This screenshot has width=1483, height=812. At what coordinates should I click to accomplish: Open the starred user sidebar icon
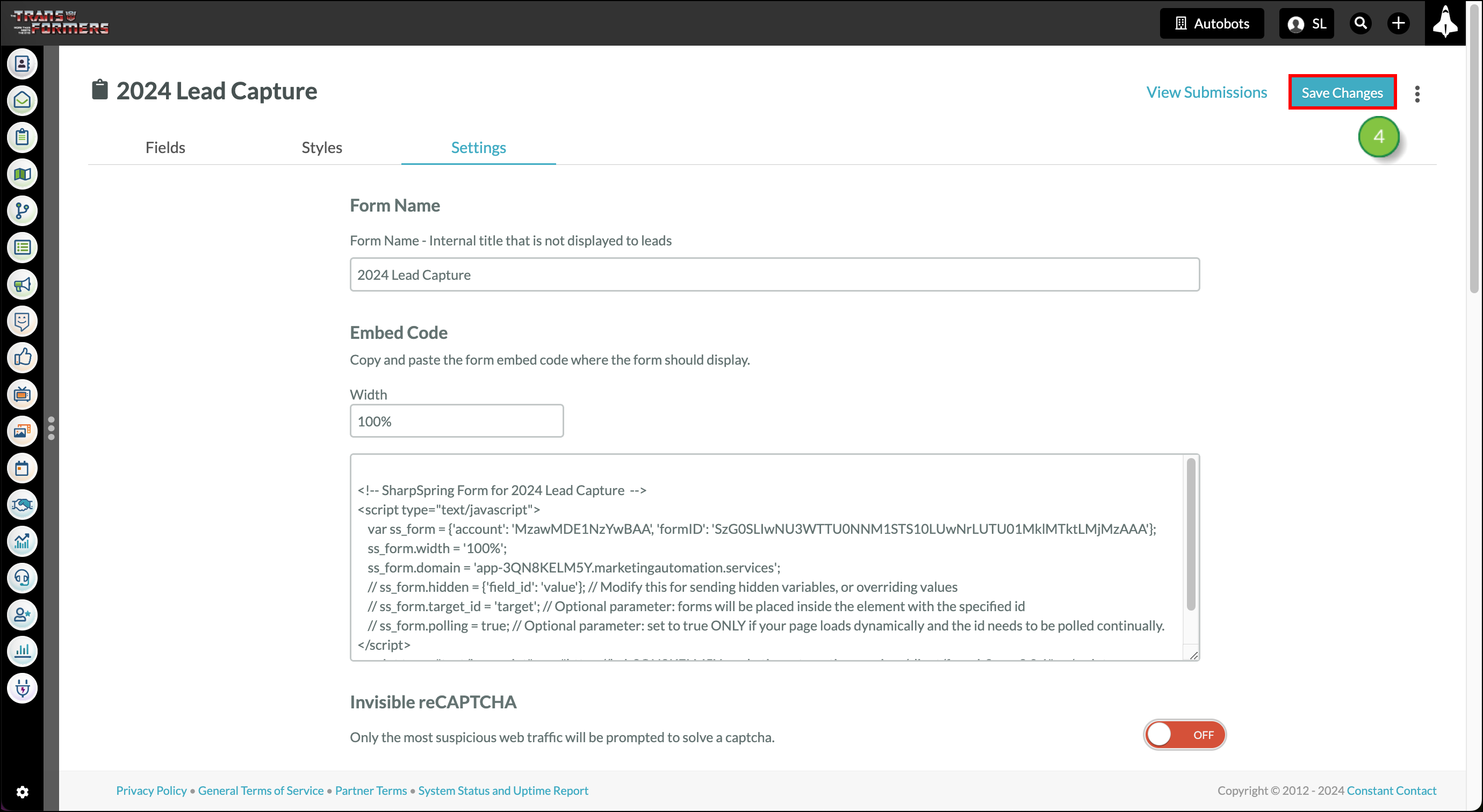point(22,615)
